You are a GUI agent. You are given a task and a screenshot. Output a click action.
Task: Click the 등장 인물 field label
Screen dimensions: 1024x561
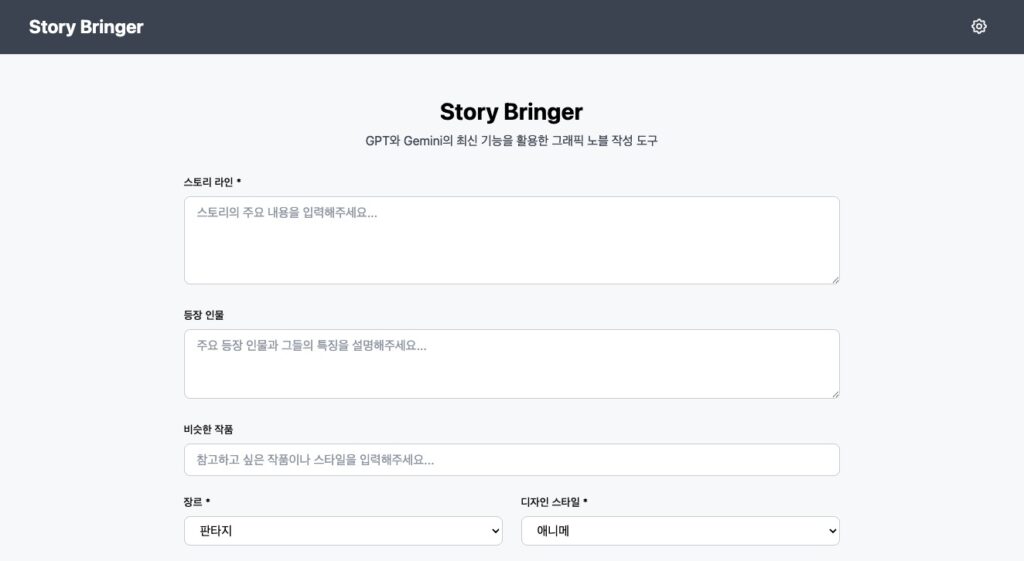point(204,315)
